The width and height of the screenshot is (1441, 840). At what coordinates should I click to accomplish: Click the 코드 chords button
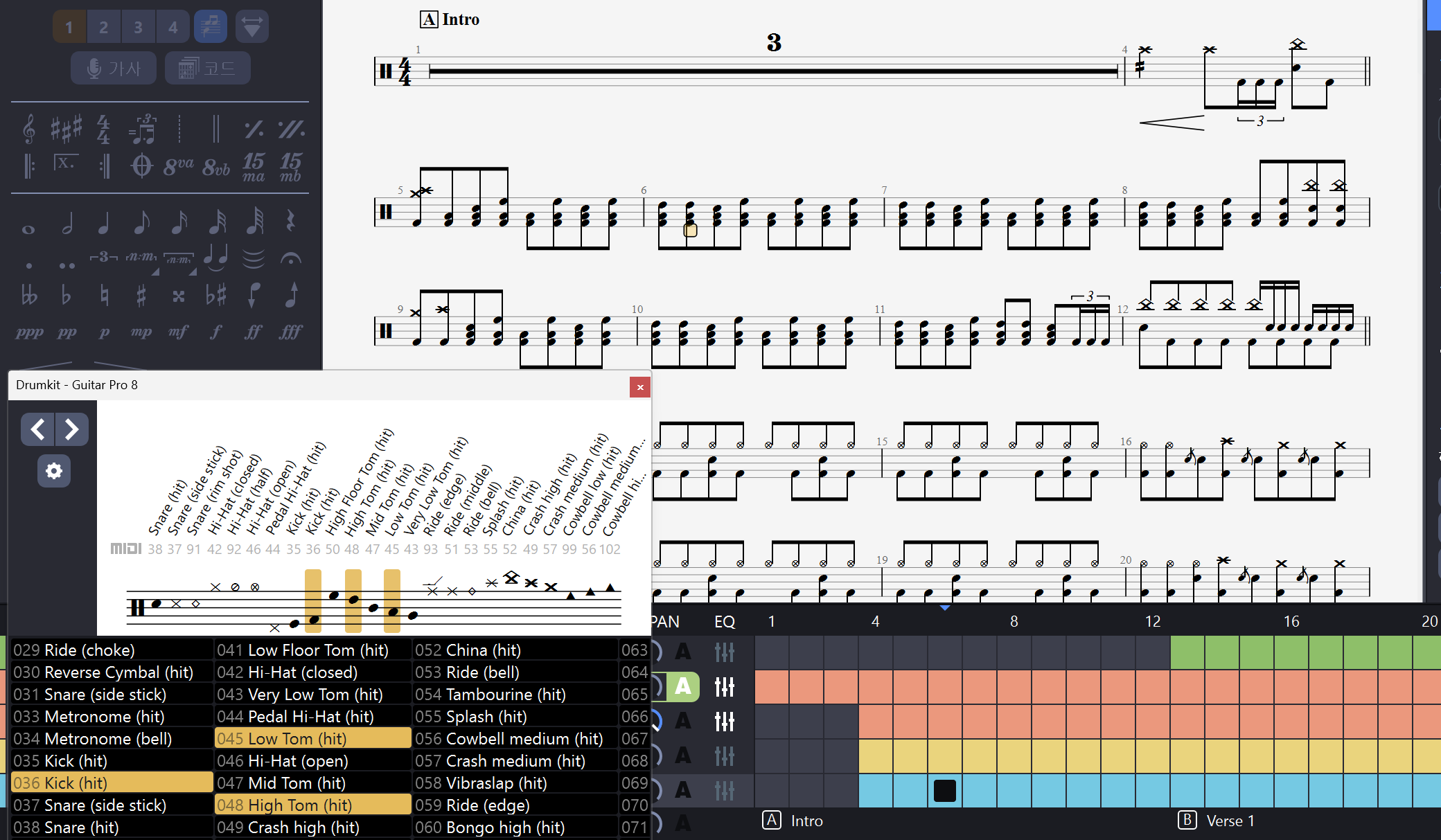pyautogui.click(x=208, y=68)
